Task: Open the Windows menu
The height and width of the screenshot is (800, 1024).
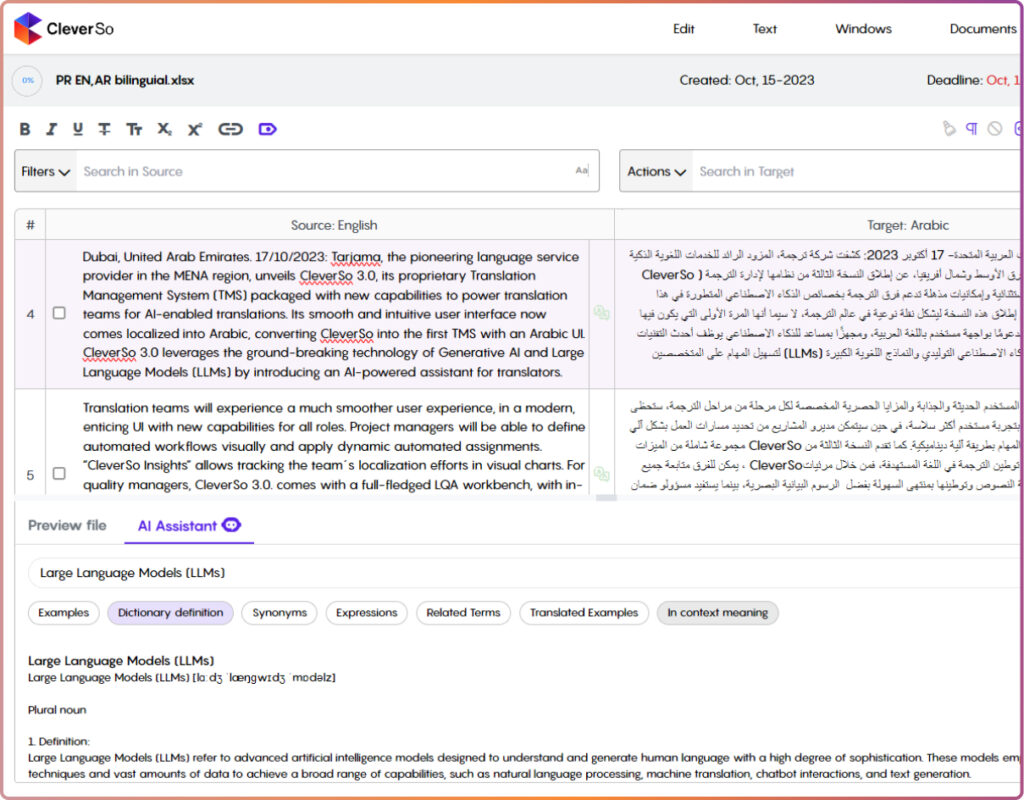Action: tap(863, 29)
